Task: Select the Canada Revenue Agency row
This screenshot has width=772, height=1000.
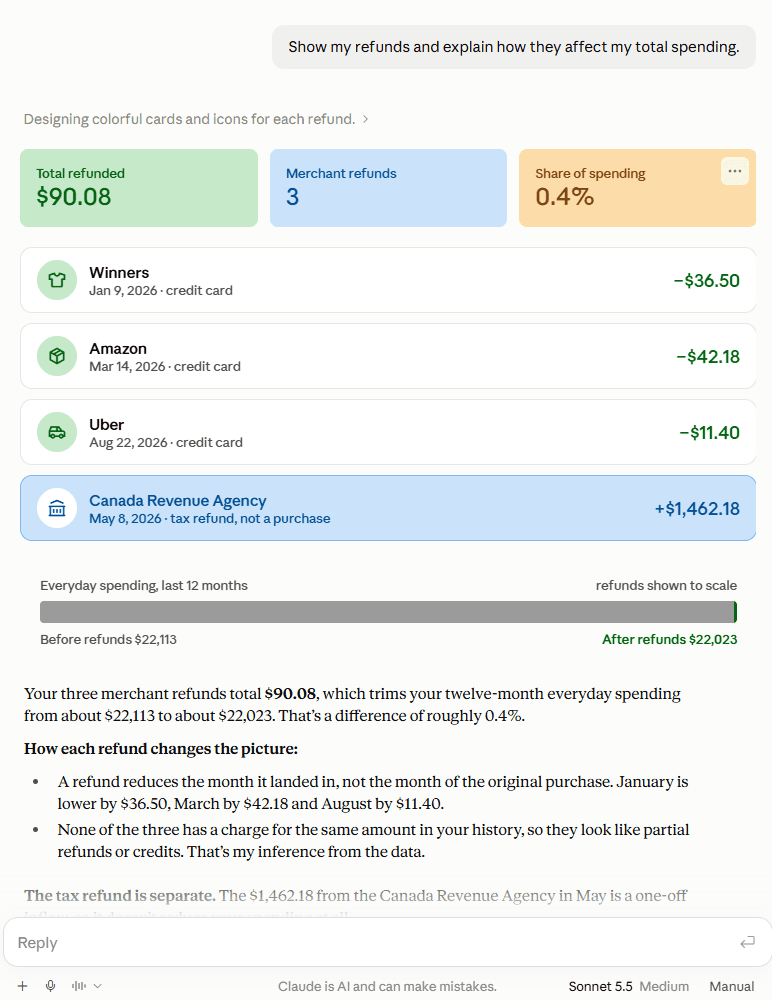Action: click(x=388, y=508)
